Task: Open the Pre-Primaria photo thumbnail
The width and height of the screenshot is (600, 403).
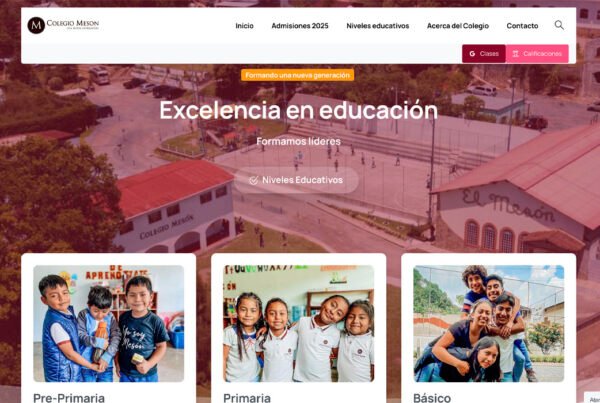Action: point(109,323)
